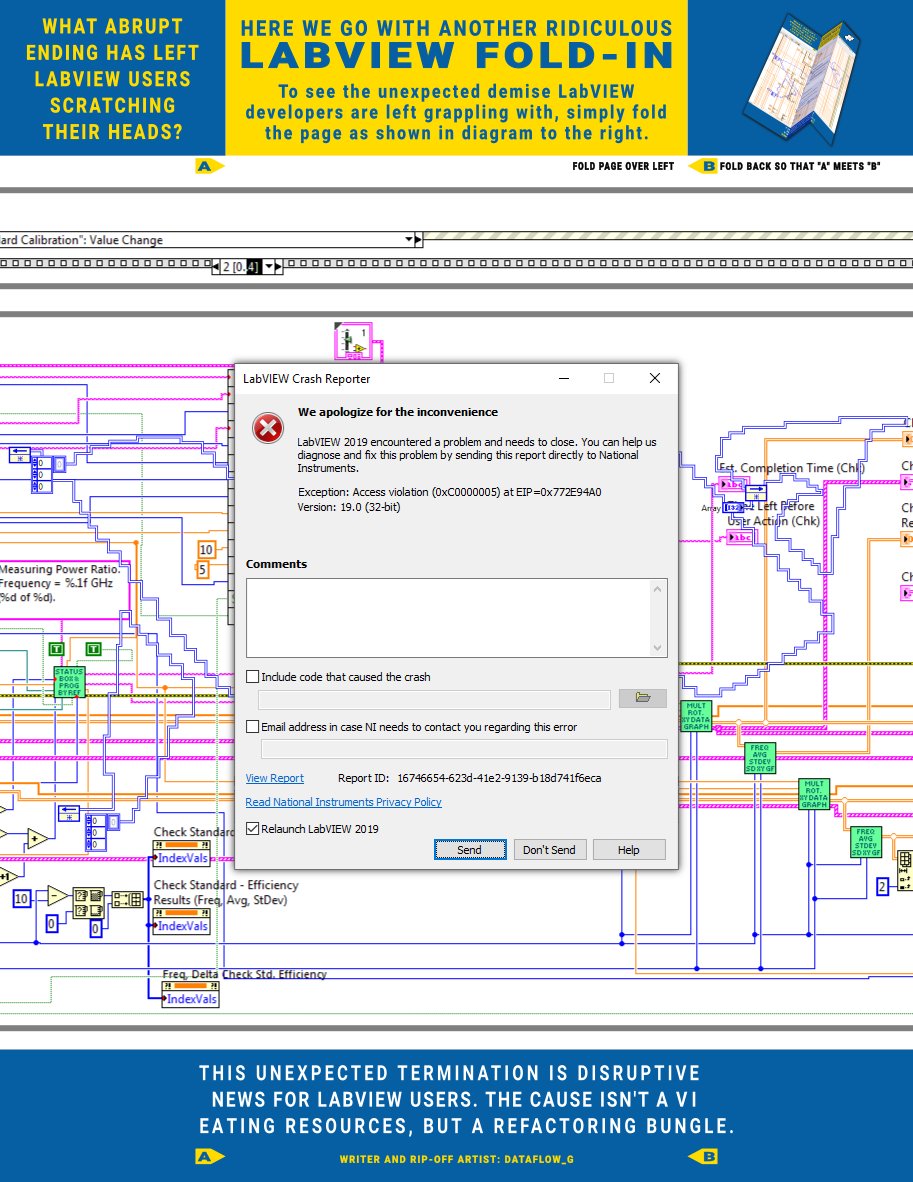Click the I32 Array terminal

(x=734, y=507)
